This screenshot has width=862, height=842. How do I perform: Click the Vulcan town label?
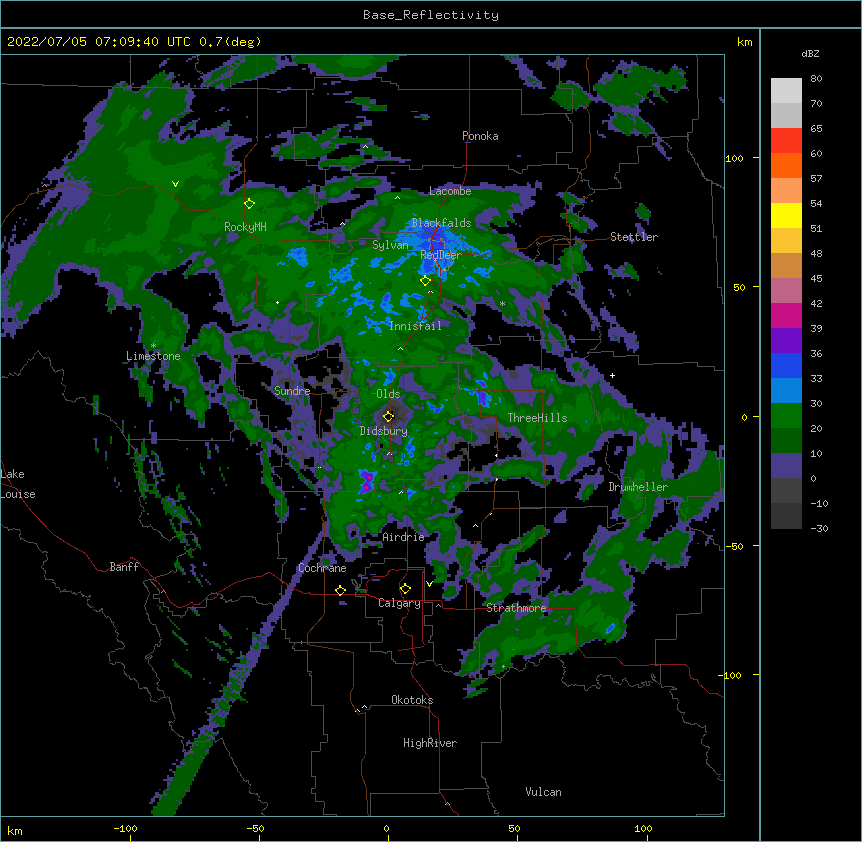tap(543, 792)
